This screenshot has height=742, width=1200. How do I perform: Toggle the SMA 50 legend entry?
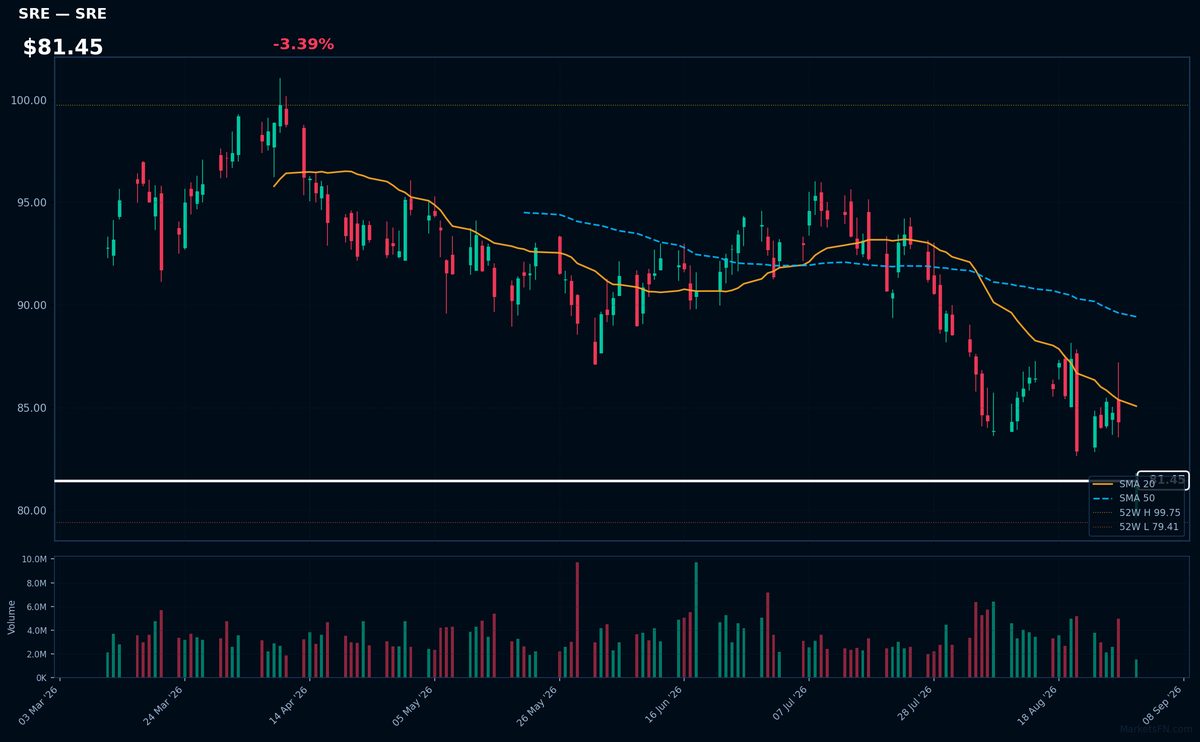(x=1137, y=498)
